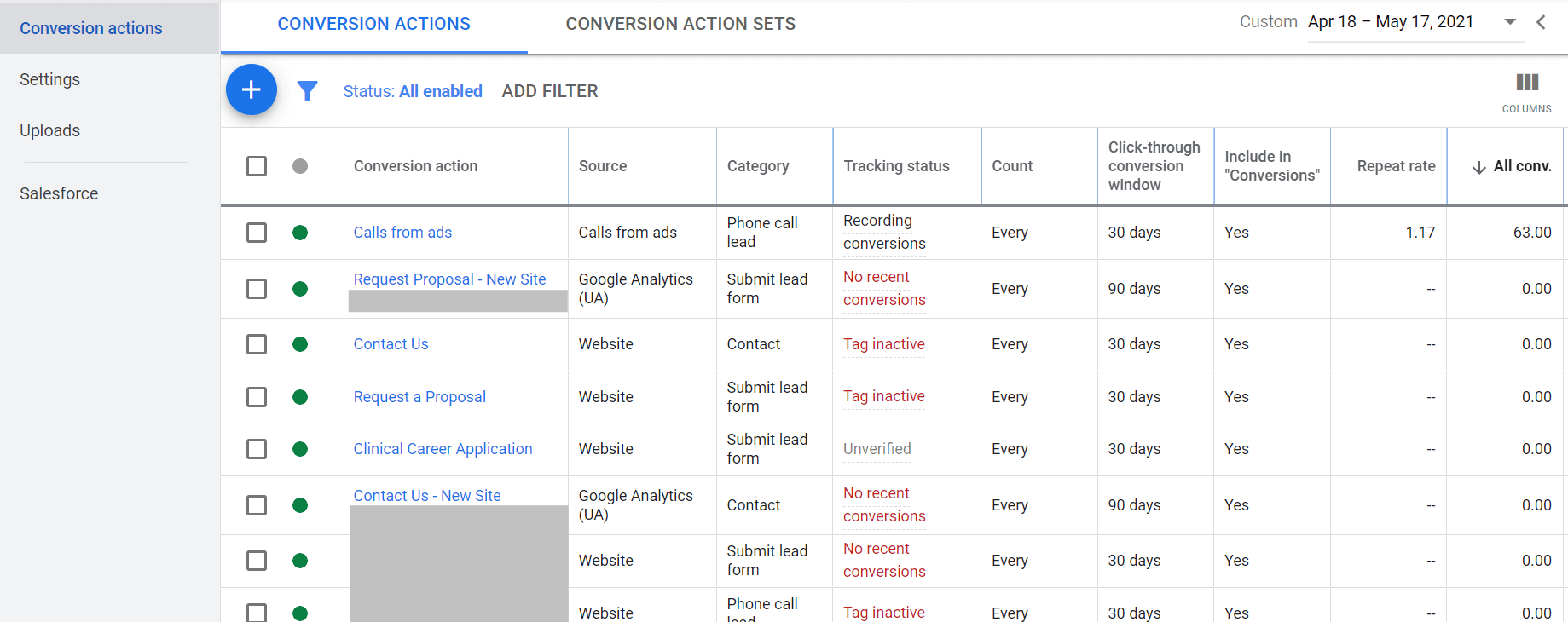
Task: Sort by the Repeat rate column header
Action: point(1396,166)
